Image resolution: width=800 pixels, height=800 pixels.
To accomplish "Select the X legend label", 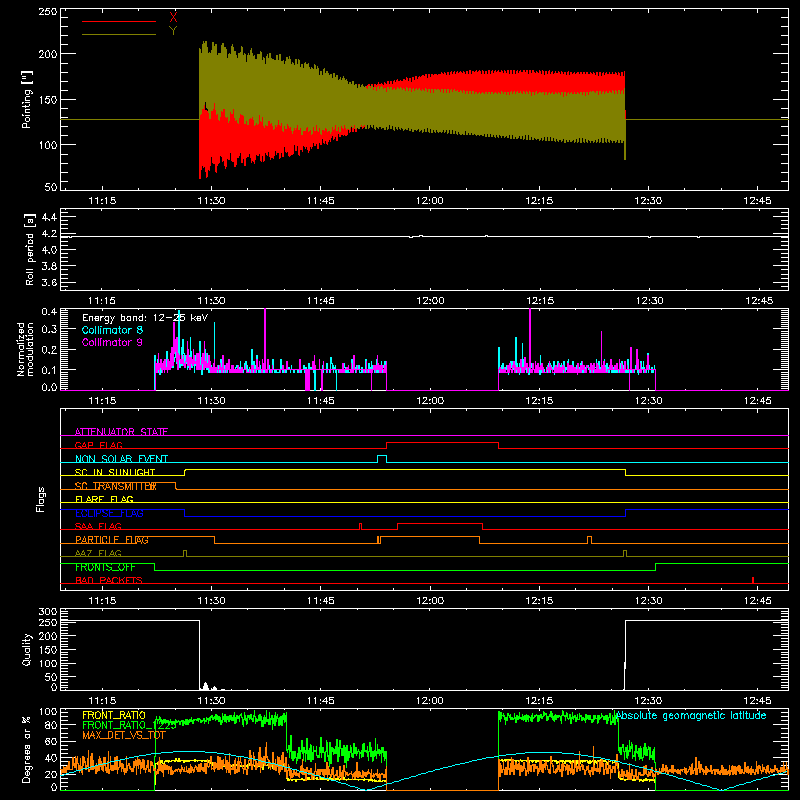I will (173, 18).
